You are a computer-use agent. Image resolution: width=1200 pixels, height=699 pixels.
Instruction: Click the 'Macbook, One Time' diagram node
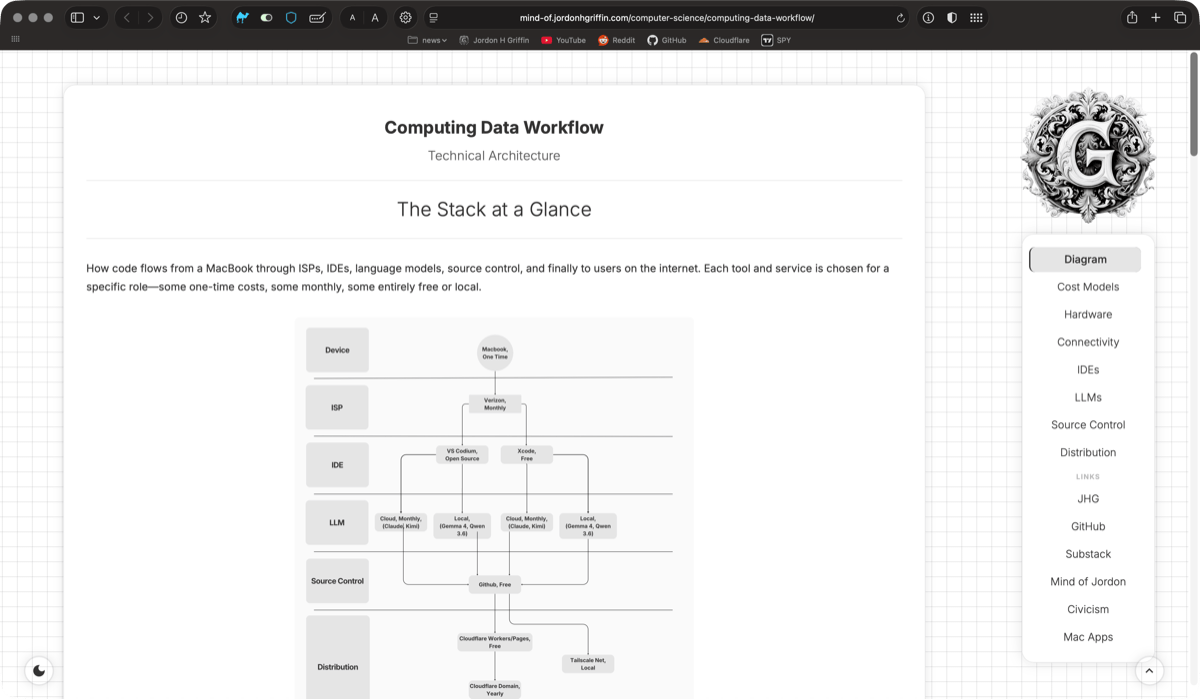495,353
